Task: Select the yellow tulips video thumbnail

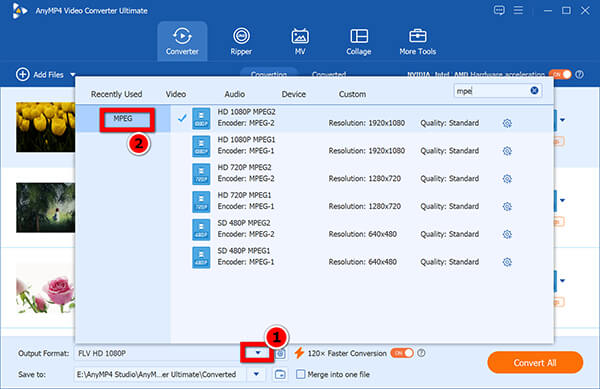Action: [46, 127]
